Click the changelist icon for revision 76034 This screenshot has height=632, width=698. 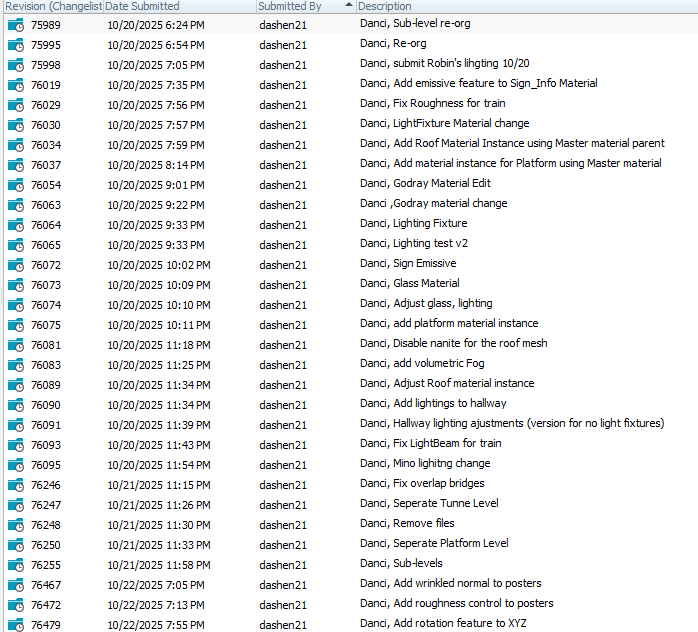click(x=16, y=145)
